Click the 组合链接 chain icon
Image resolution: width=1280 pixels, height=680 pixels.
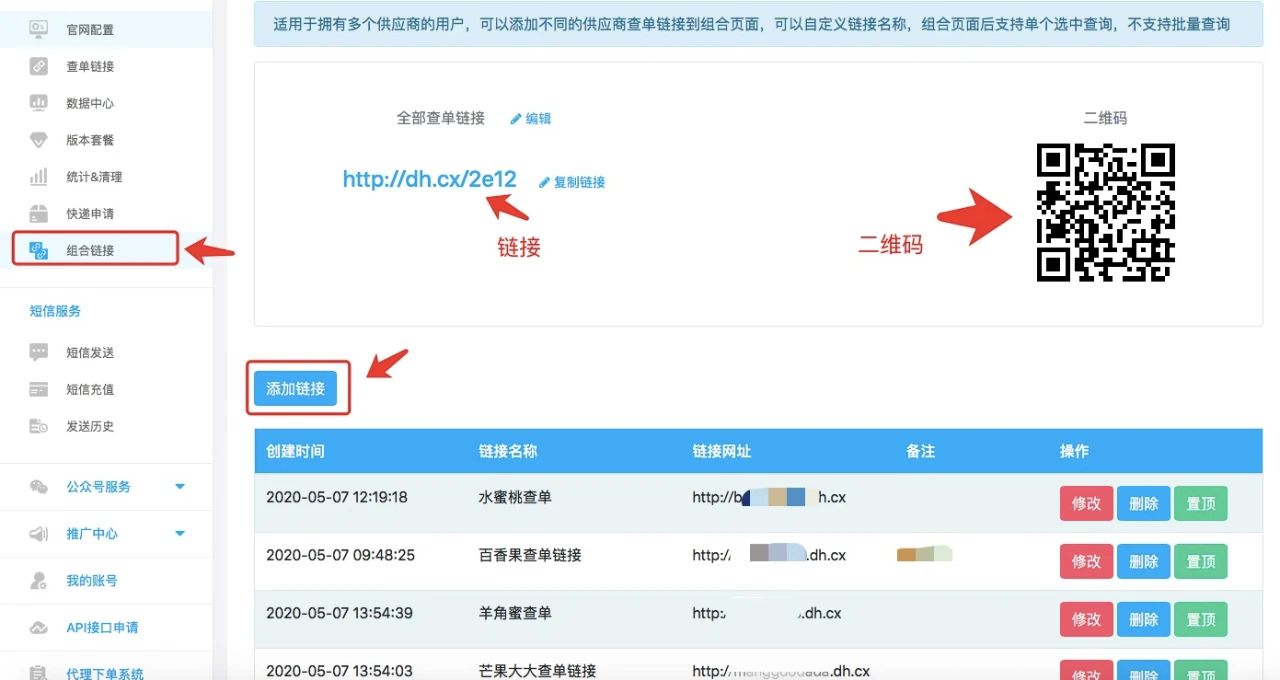pyautogui.click(x=38, y=250)
